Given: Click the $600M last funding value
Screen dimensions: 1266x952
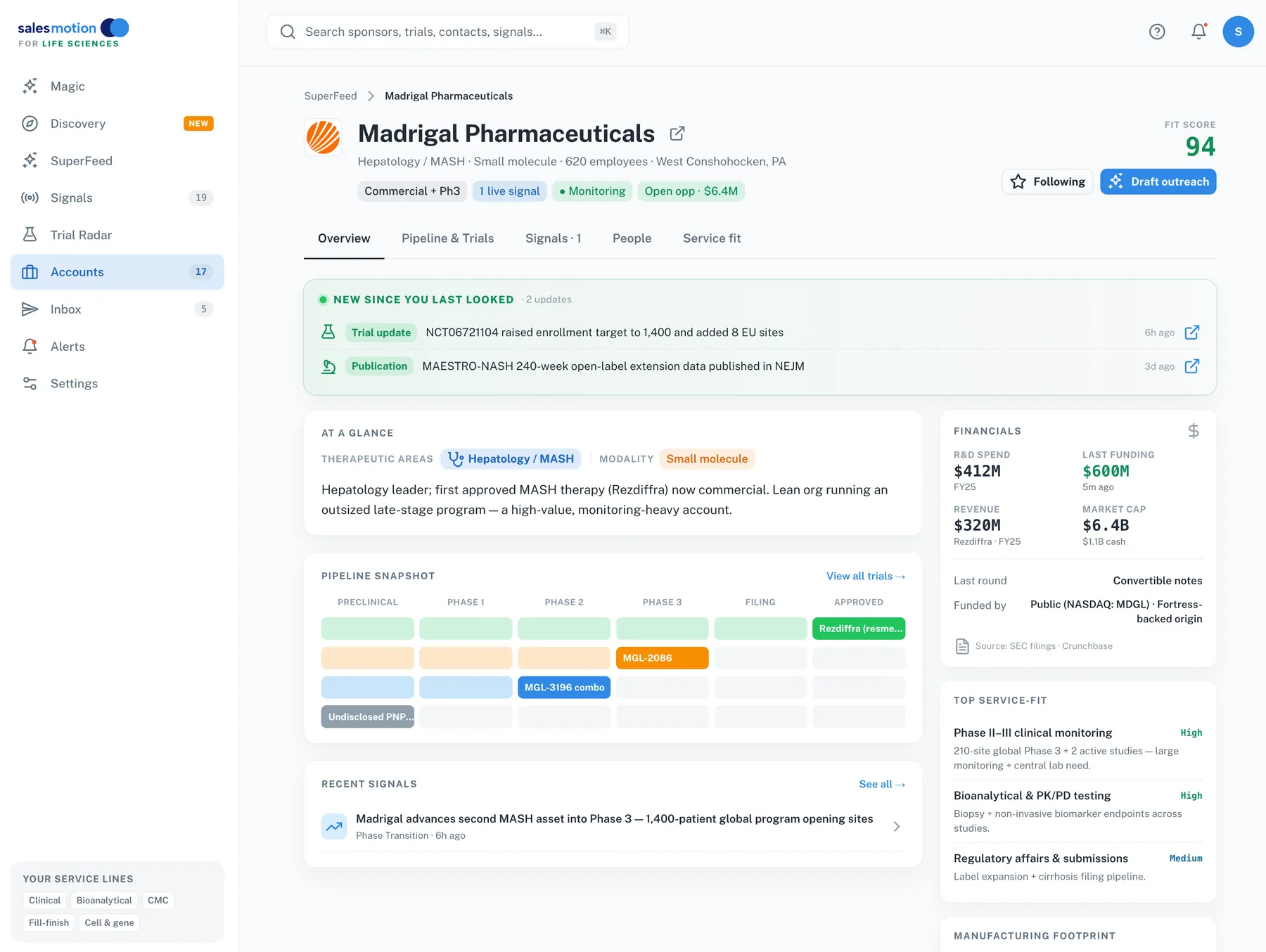Looking at the screenshot, I should (x=1106, y=471).
